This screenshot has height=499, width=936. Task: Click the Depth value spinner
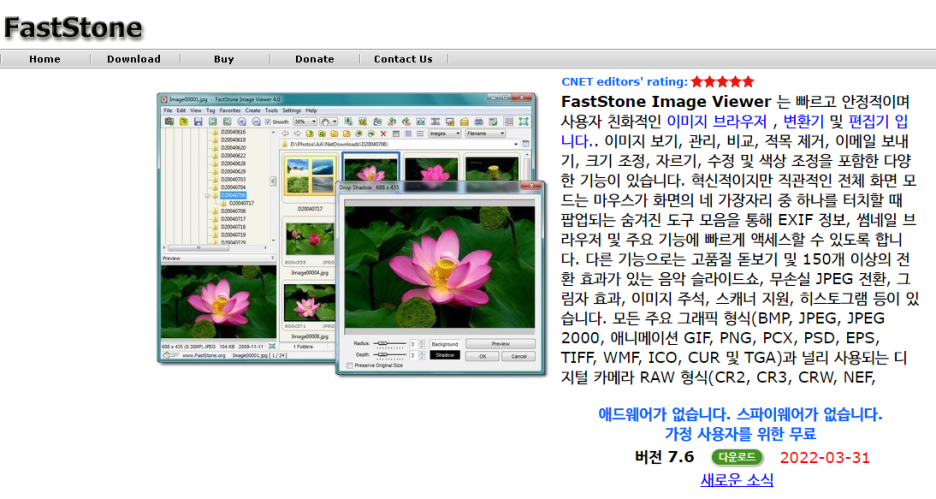421,356
